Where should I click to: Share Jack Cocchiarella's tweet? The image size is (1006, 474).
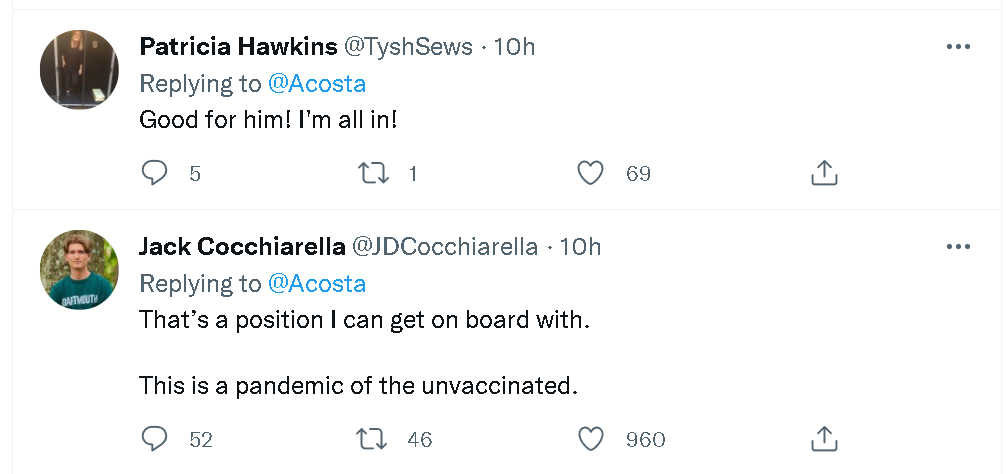[x=823, y=439]
